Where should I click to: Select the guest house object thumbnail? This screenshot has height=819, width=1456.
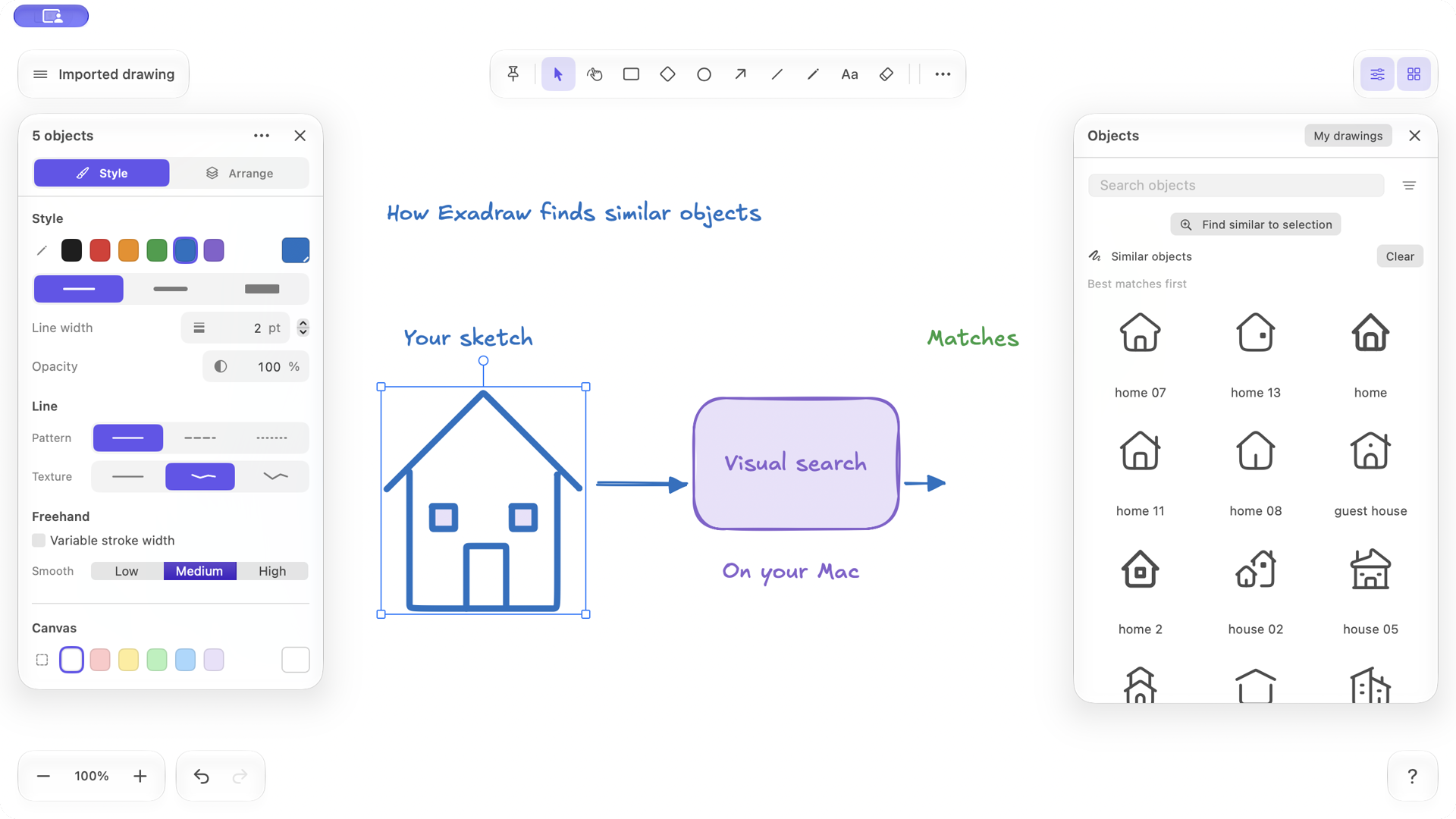[x=1370, y=451]
